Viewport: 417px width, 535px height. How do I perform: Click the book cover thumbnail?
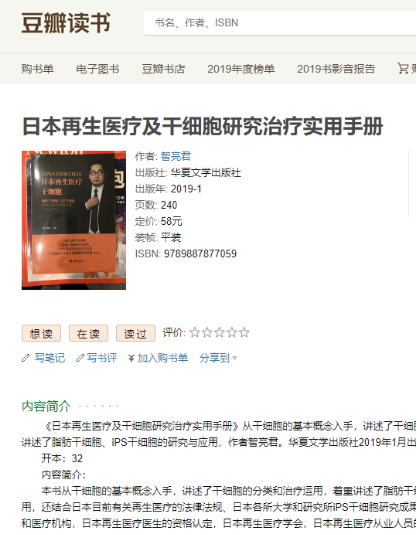(x=74, y=220)
